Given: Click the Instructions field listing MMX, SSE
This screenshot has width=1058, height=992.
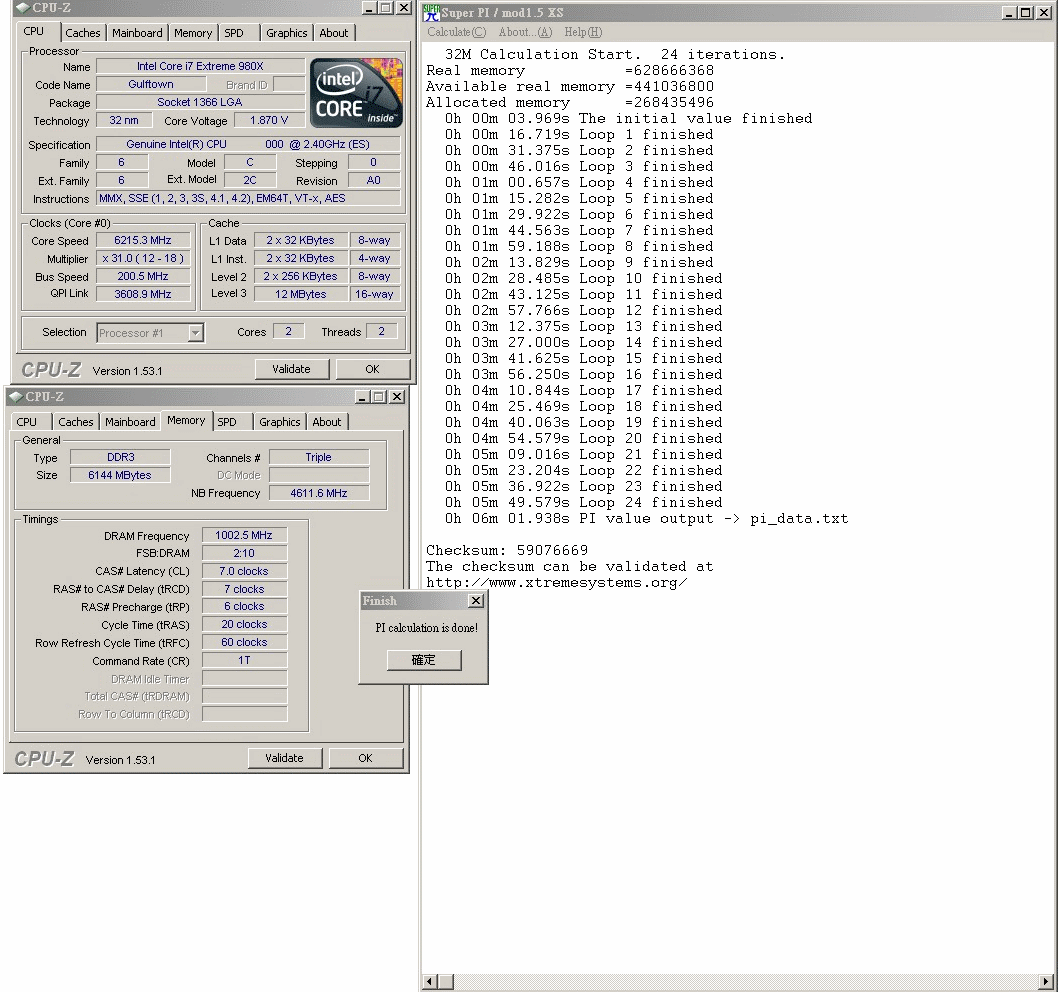Looking at the screenshot, I should click(248, 198).
